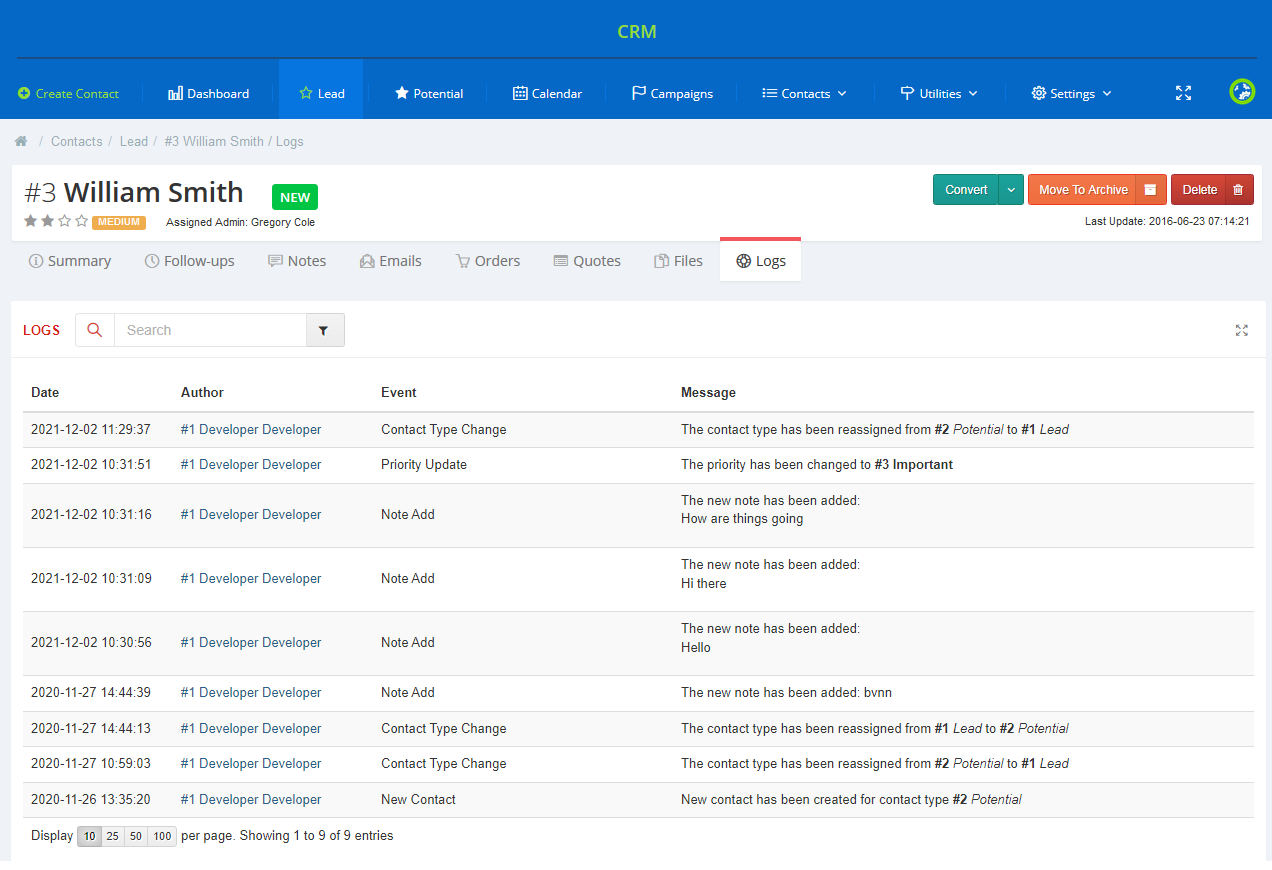The height and width of the screenshot is (870, 1272).
Task: Open the Convert button dropdown arrow
Action: [x=1011, y=189]
